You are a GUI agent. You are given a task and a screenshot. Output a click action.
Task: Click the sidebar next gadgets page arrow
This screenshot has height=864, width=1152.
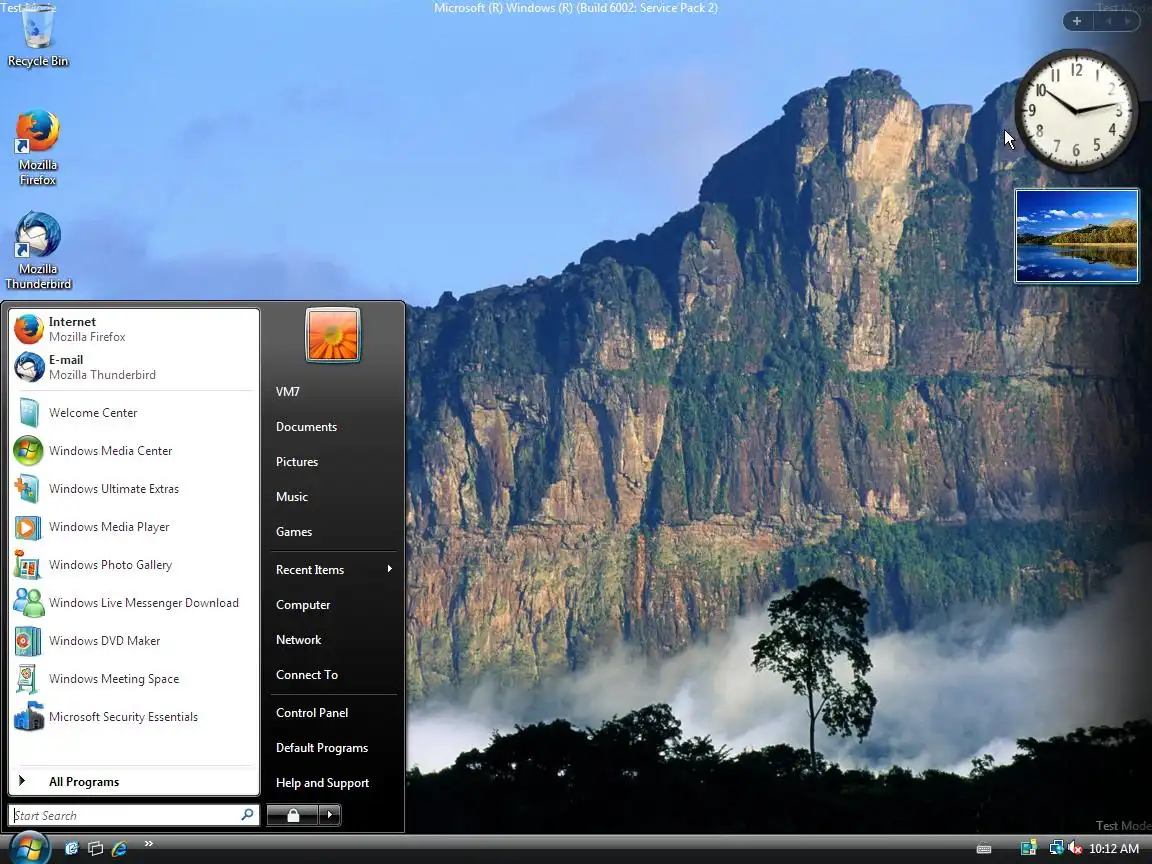point(1127,21)
